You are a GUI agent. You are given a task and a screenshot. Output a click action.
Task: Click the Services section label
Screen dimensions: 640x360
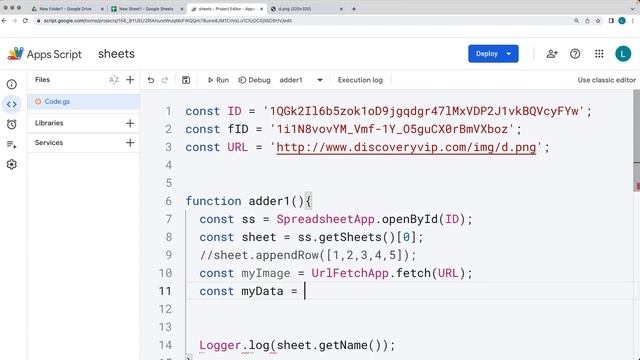tap(49, 142)
